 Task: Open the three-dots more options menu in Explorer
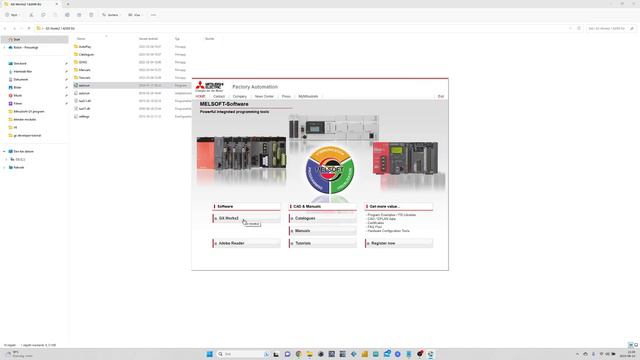[x=153, y=15]
